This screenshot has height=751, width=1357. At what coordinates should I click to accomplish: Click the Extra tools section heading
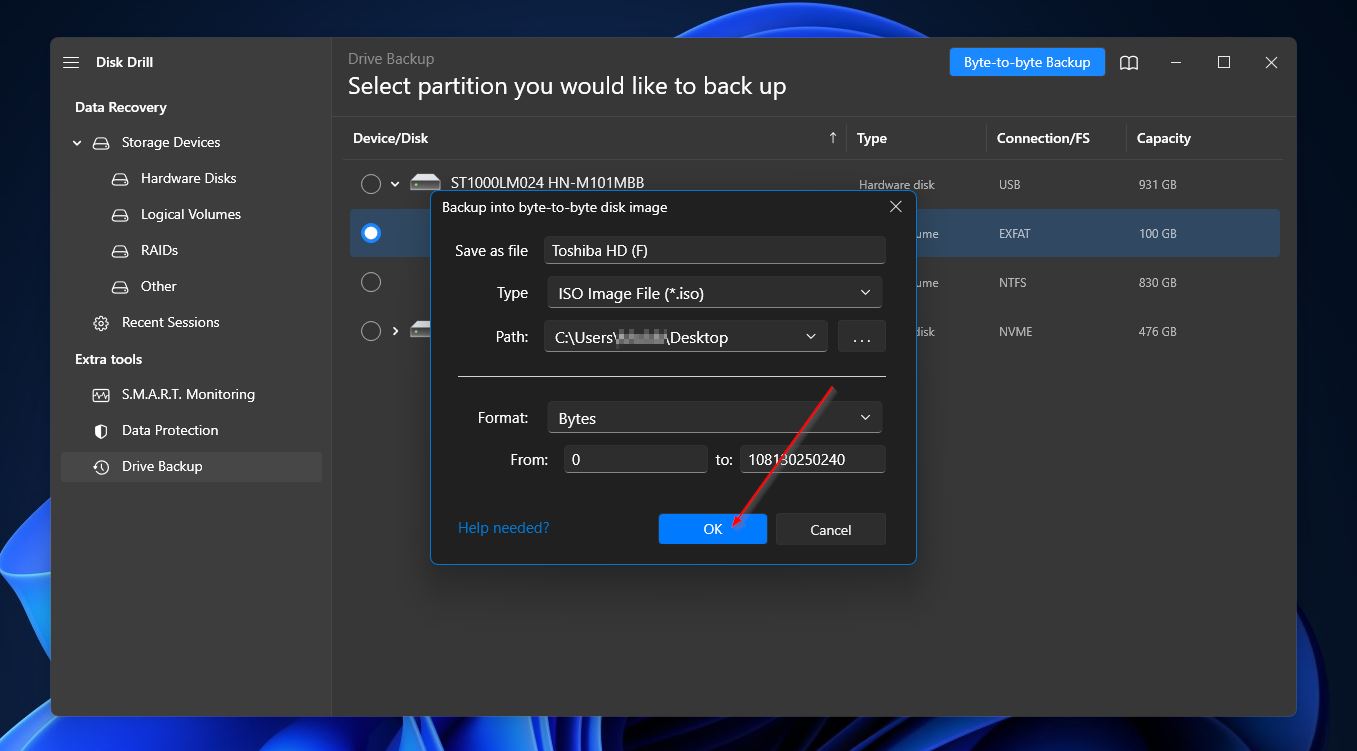click(109, 359)
